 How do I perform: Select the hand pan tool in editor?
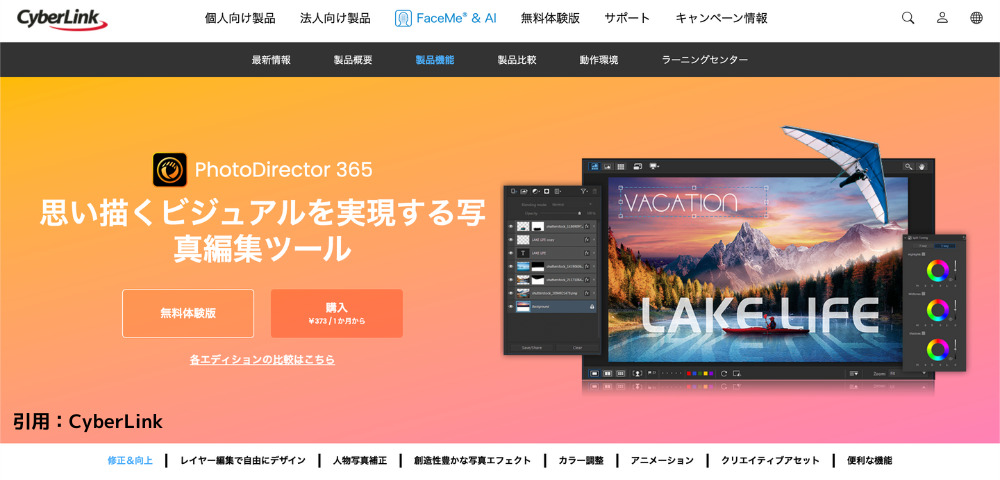pos(922,166)
